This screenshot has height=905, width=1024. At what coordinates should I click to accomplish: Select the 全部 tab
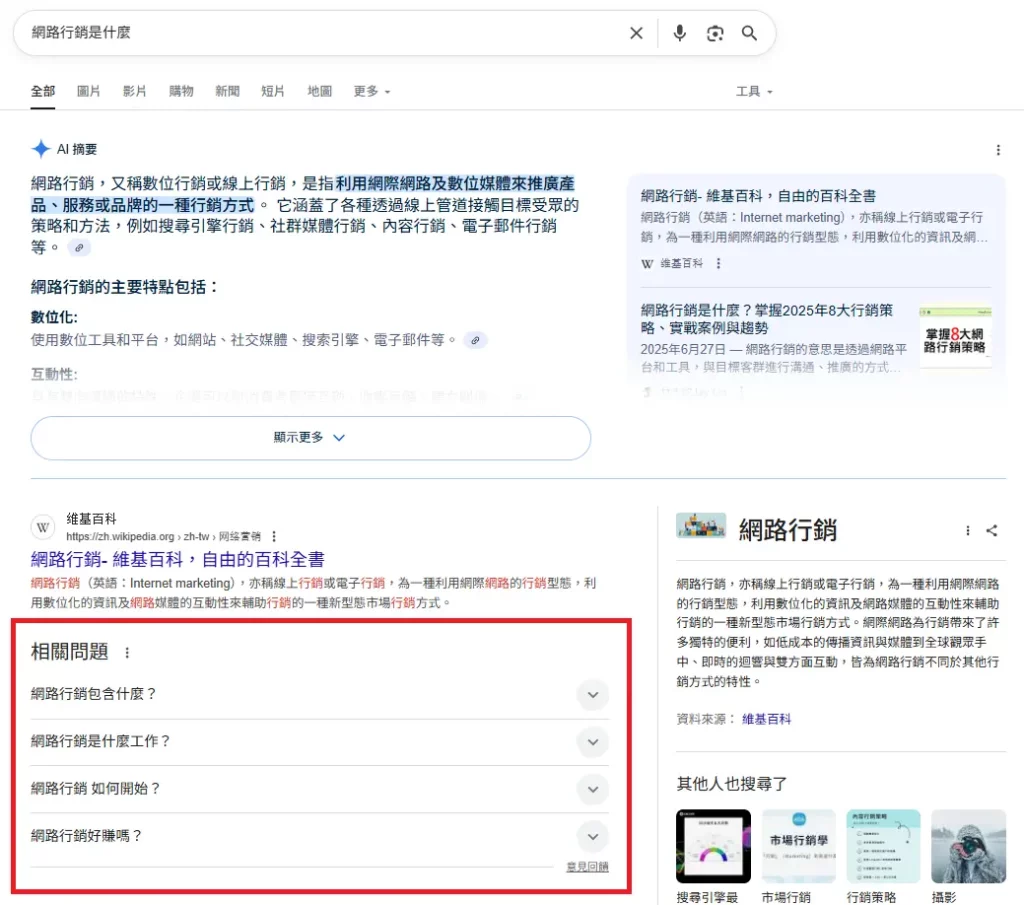pos(43,91)
